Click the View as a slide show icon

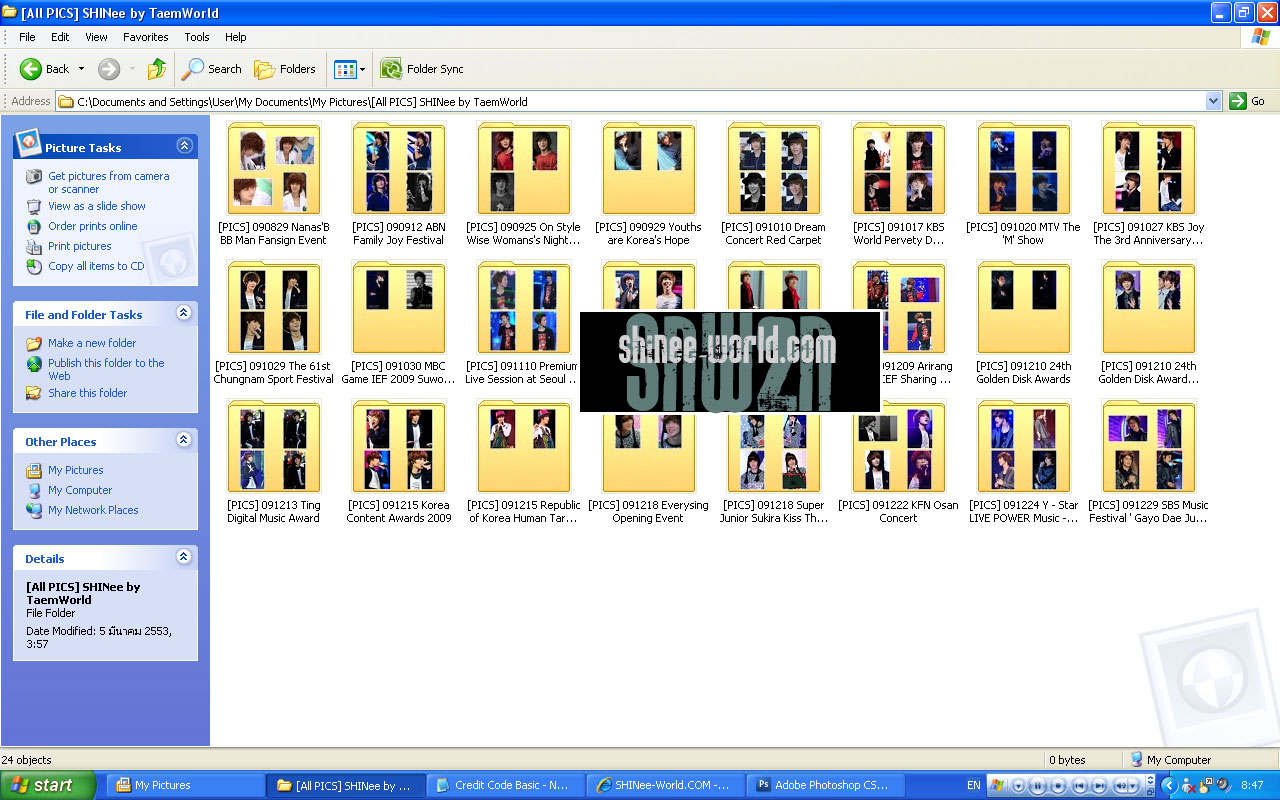point(34,206)
